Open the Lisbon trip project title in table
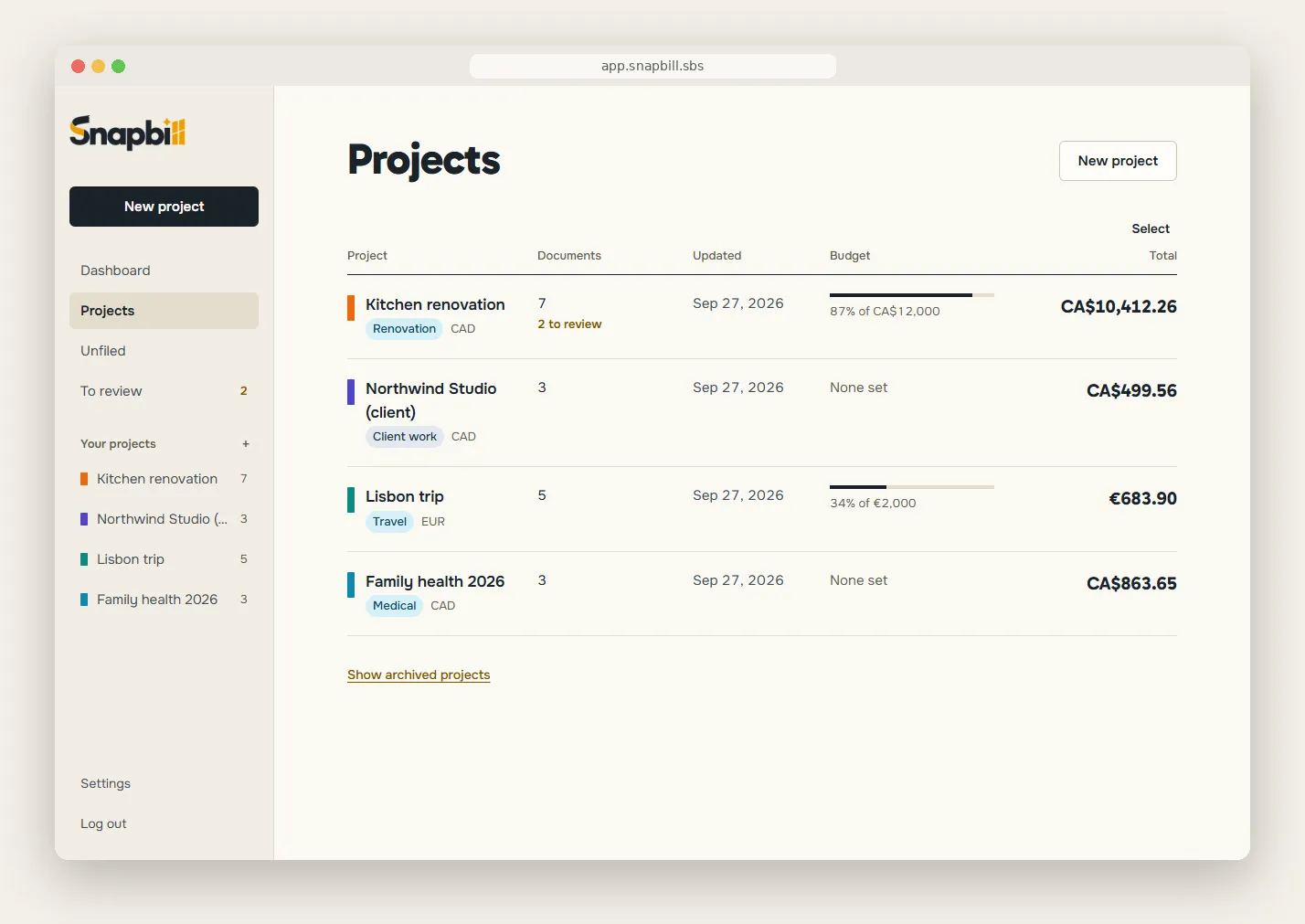This screenshot has height=924, width=1305. tap(405, 496)
